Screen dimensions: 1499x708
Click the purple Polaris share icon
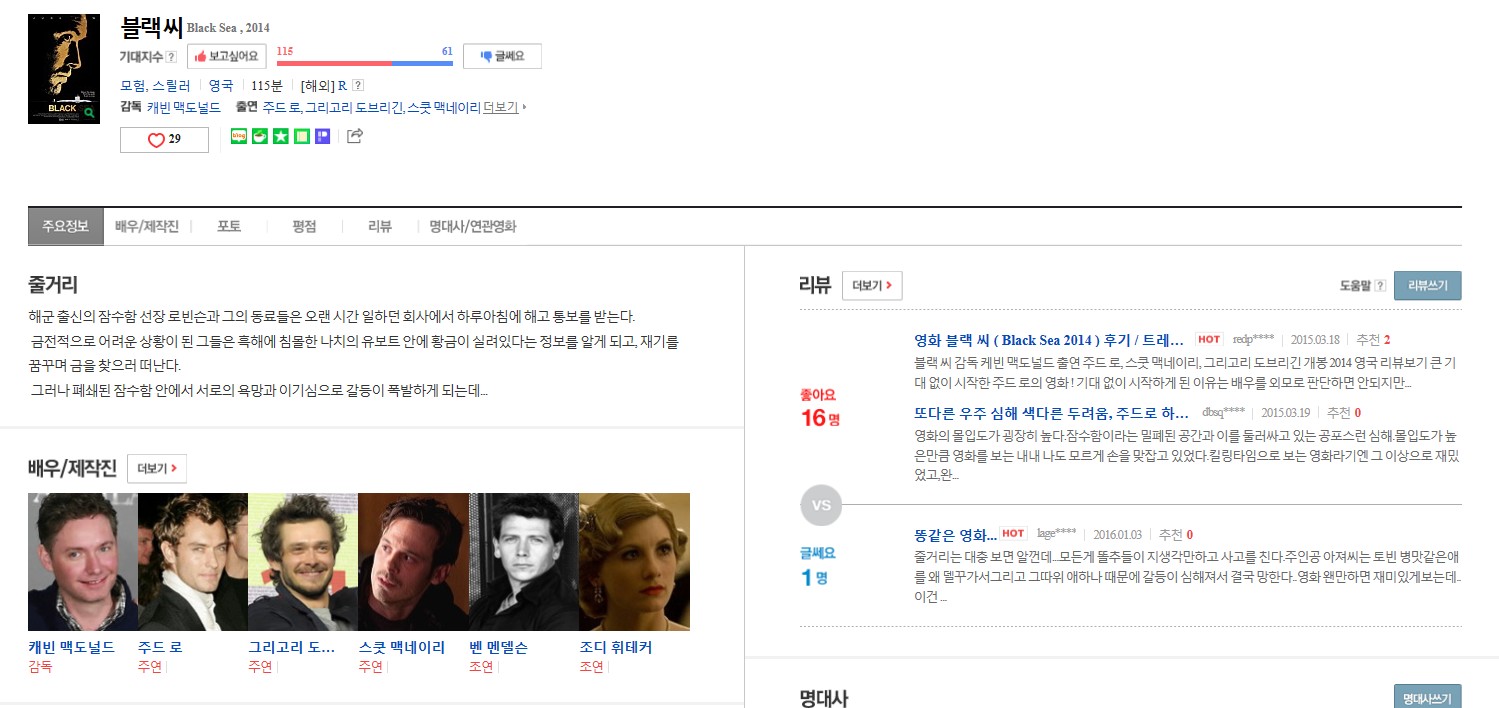point(322,136)
